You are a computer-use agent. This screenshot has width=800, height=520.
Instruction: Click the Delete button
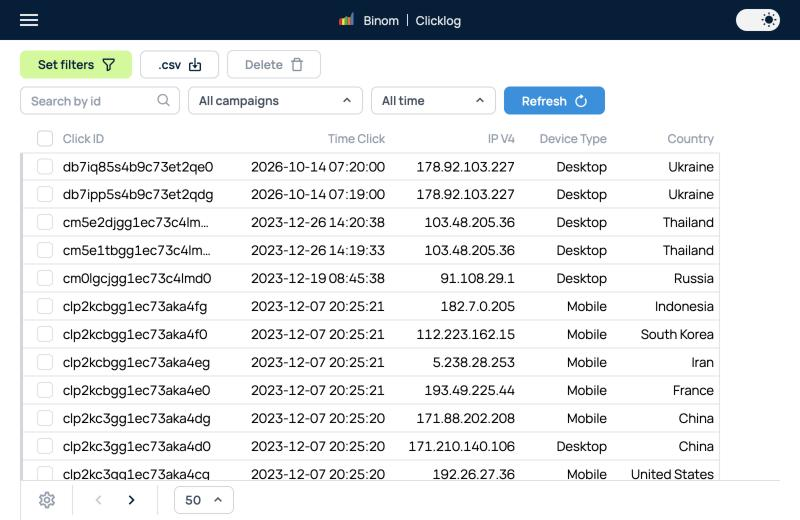[274, 65]
